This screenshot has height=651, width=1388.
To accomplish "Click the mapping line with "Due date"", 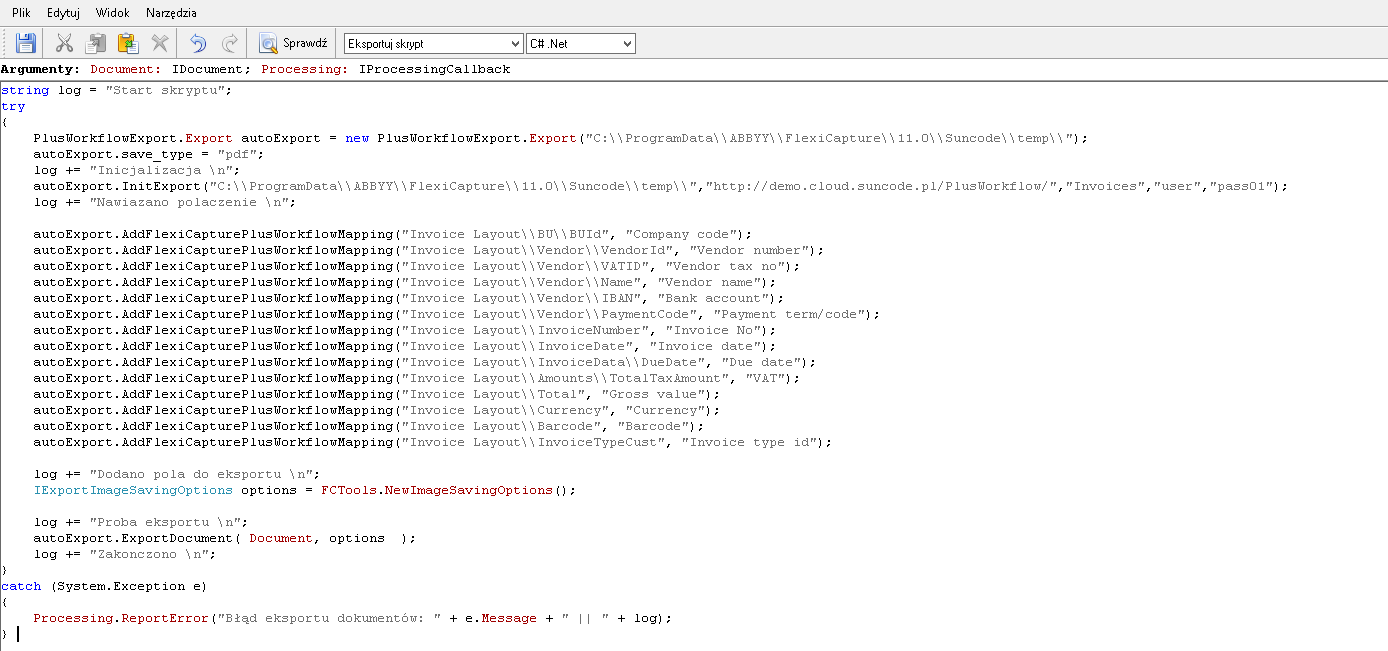I will pos(424,362).
